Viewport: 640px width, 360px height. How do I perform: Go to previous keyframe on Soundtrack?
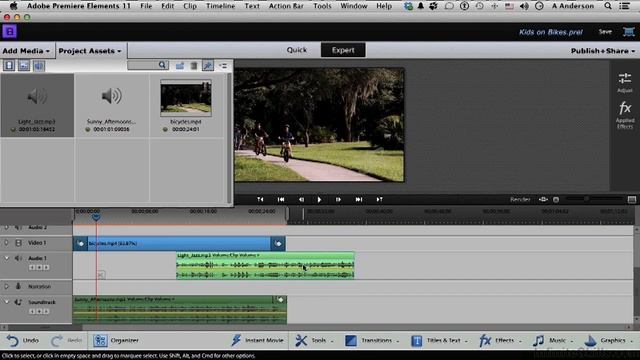[x=32, y=312]
